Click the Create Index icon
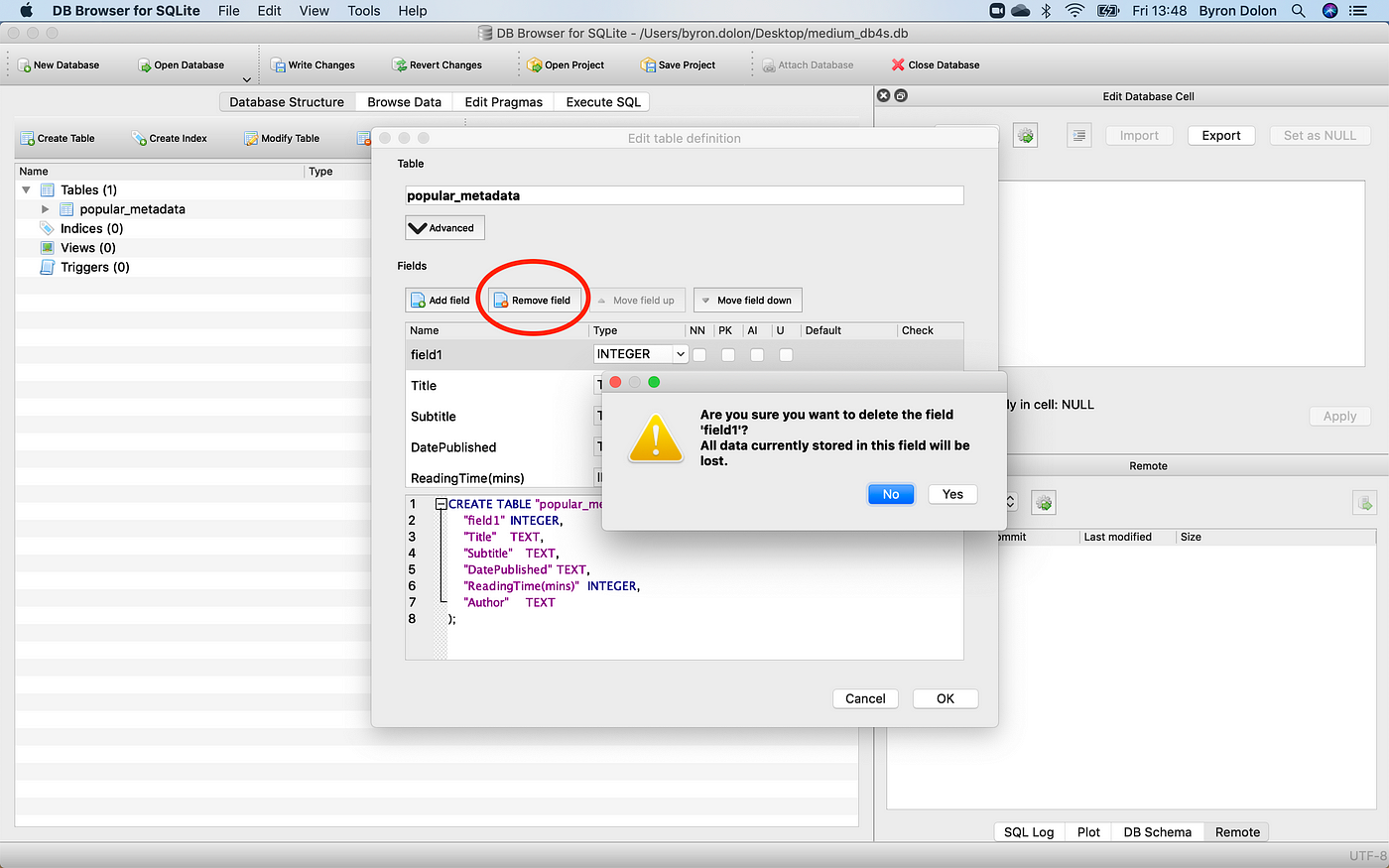 point(140,139)
